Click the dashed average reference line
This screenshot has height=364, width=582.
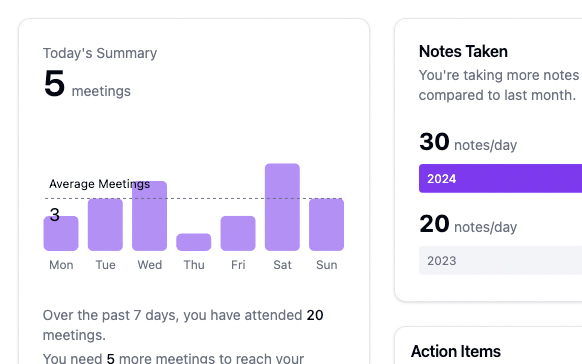[194, 199]
